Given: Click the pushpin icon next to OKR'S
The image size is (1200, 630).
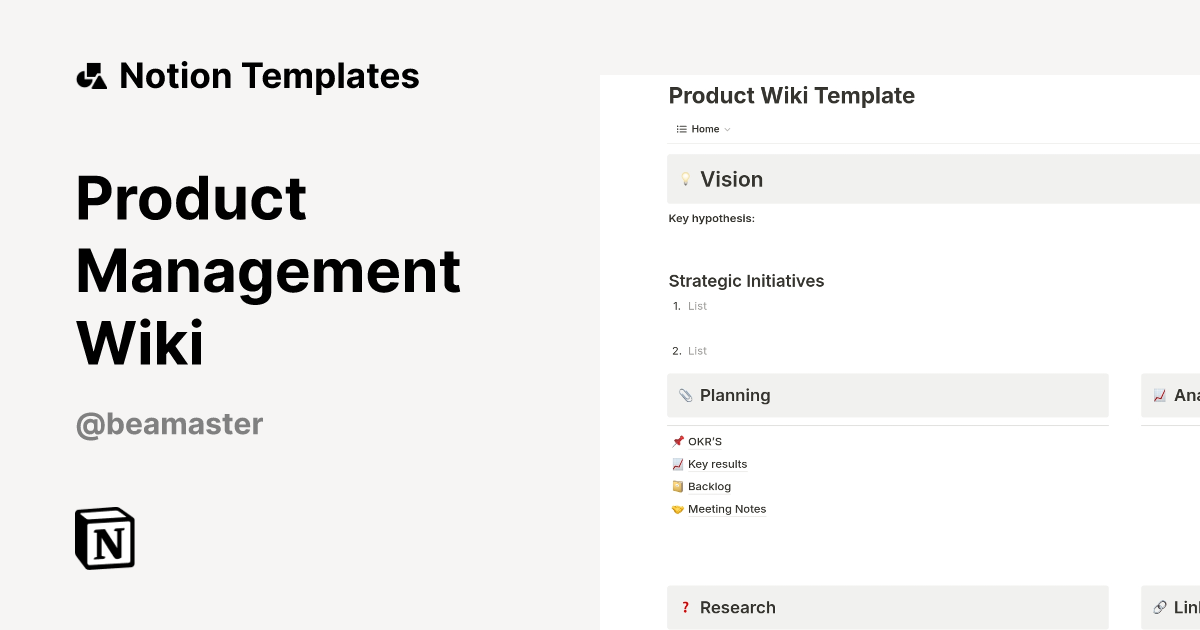Looking at the screenshot, I should tap(678, 441).
